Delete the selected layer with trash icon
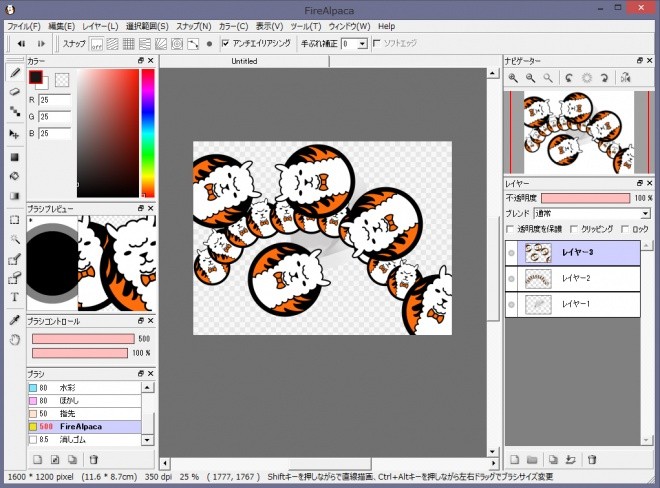The image size is (660, 488). (592, 459)
